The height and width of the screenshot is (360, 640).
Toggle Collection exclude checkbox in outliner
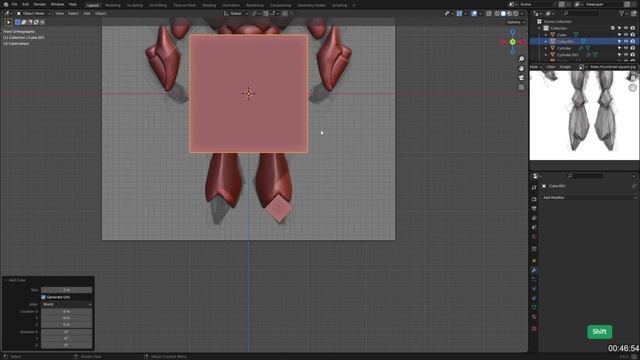click(613, 28)
